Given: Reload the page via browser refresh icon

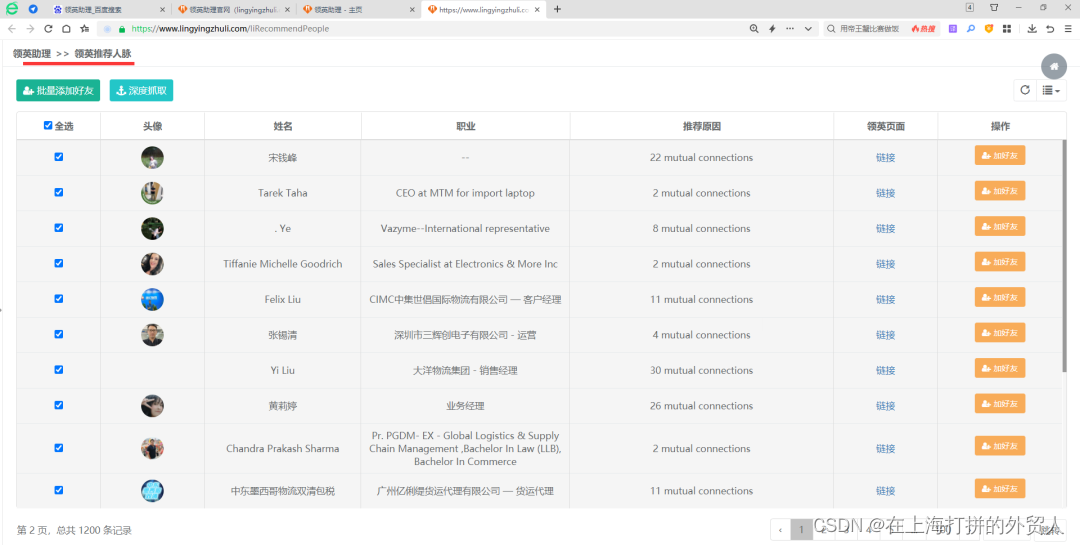Looking at the screenshot, I should point(48,29).
